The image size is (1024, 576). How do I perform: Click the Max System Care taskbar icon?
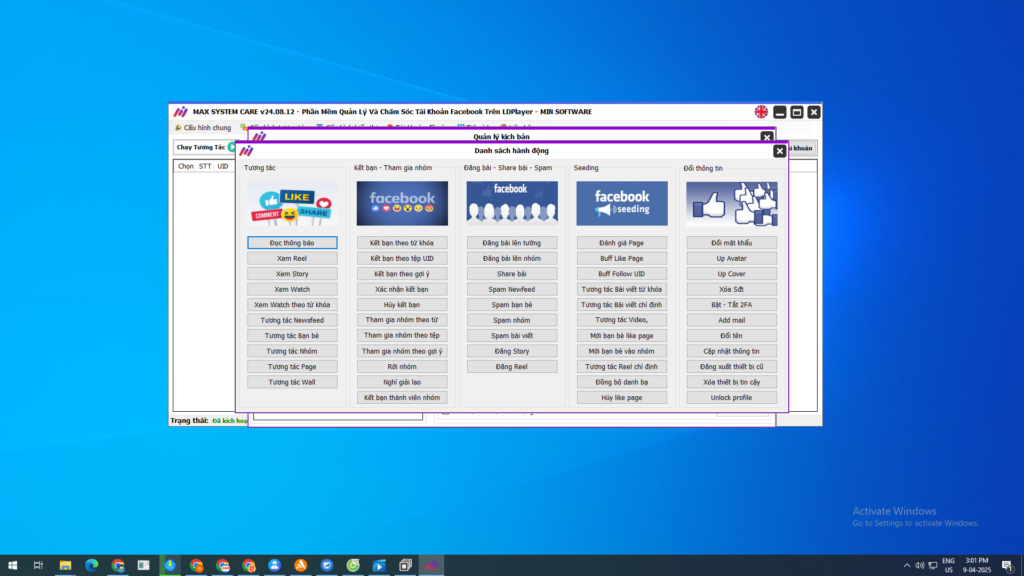tap(431, 565)
